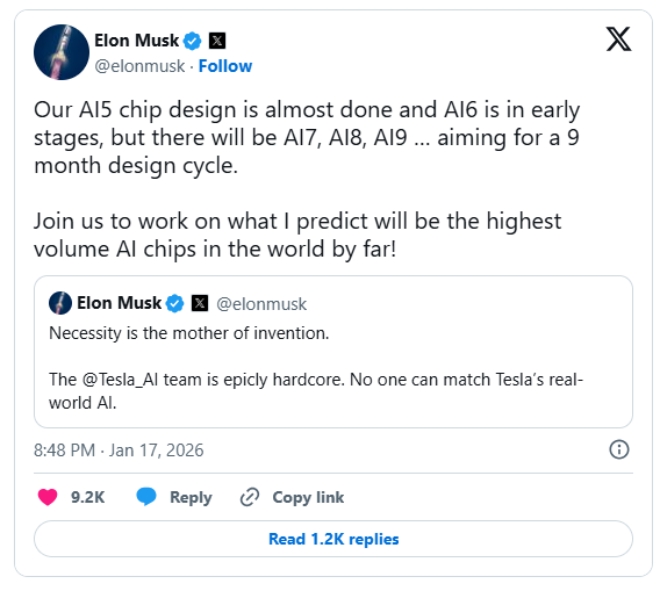Click the verified badge in the quoted post

(175, 303)
